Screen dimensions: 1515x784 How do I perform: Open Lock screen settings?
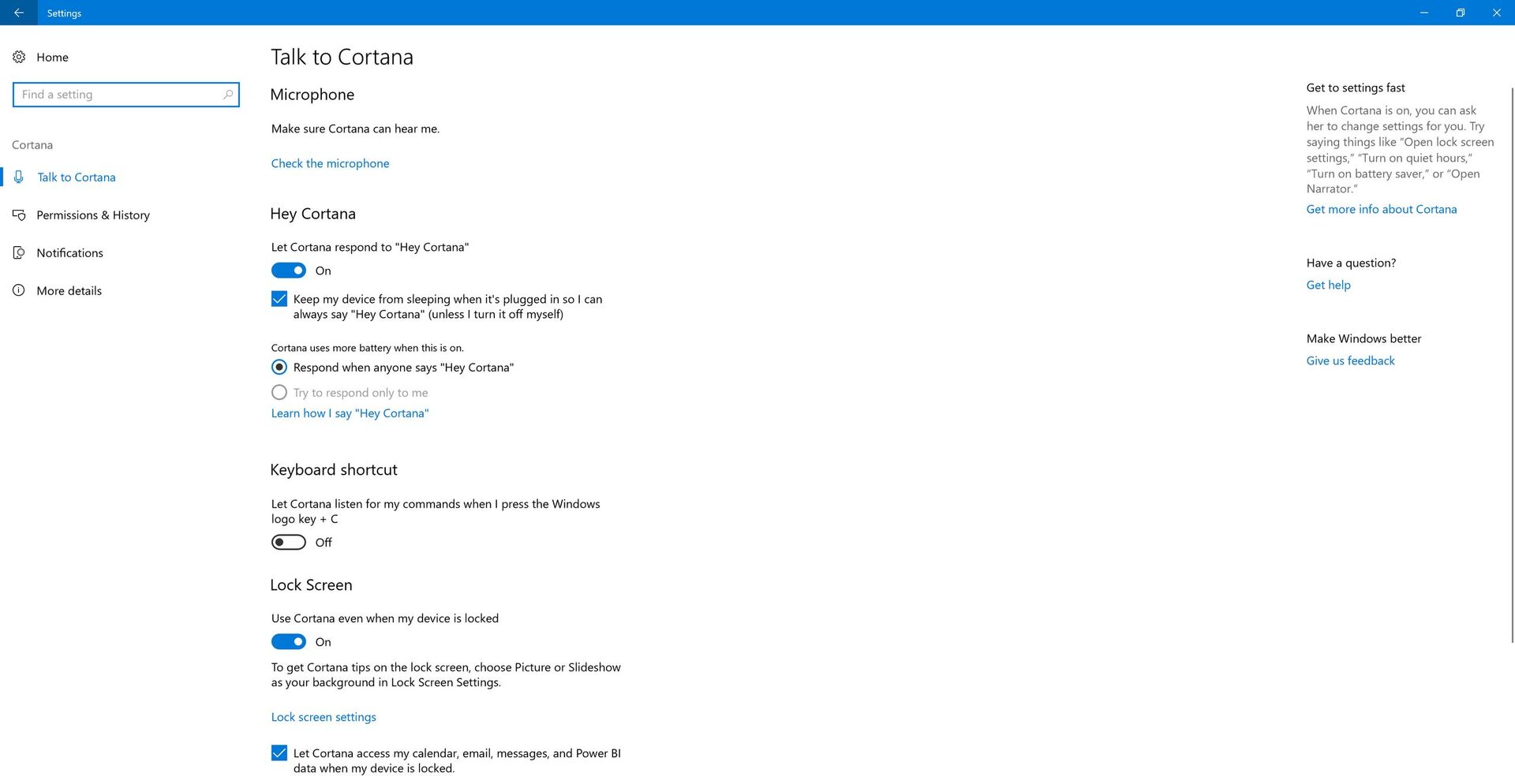[x=324, y=716]
